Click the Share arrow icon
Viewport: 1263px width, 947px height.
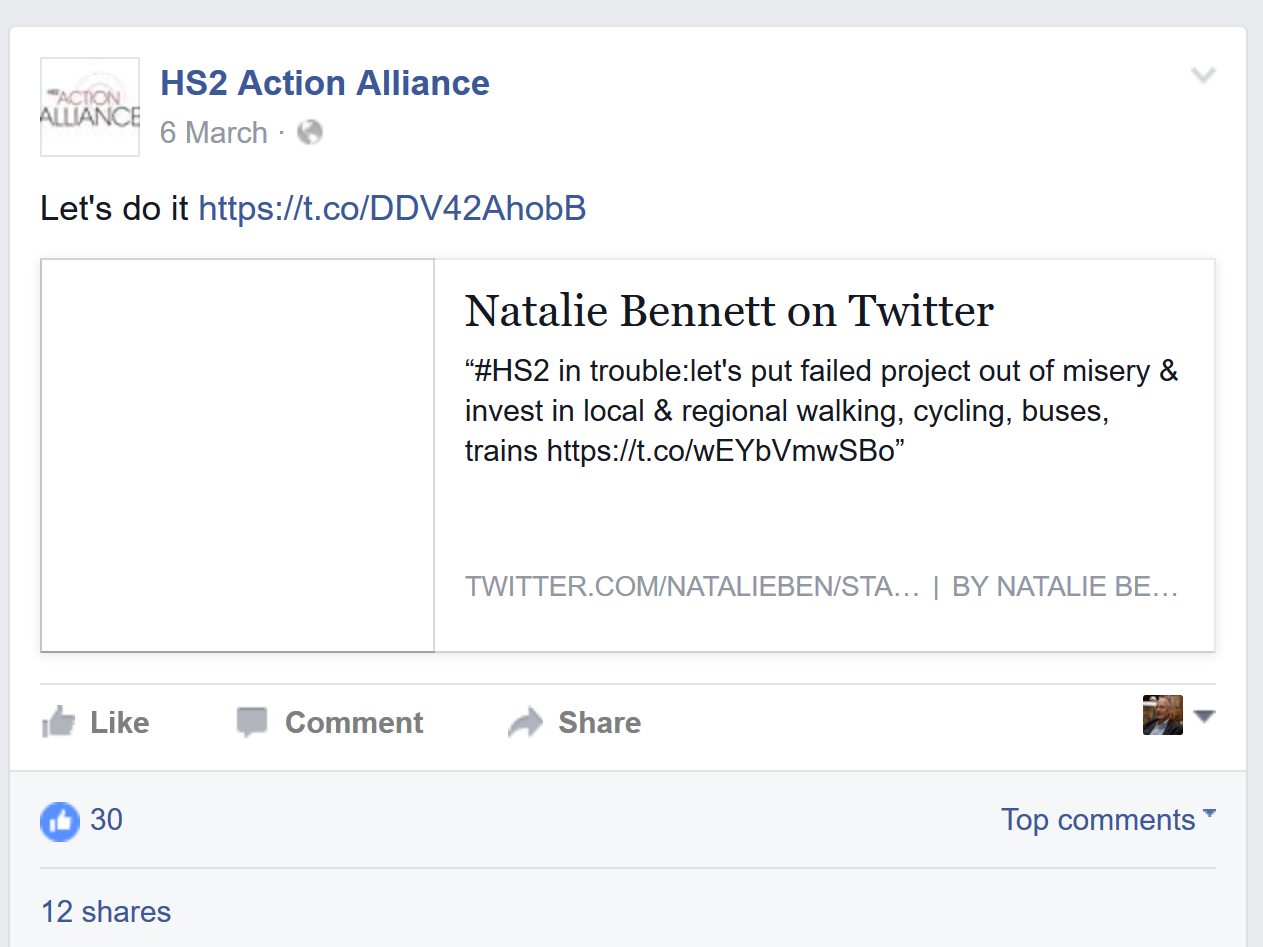(x=527, y=721)
